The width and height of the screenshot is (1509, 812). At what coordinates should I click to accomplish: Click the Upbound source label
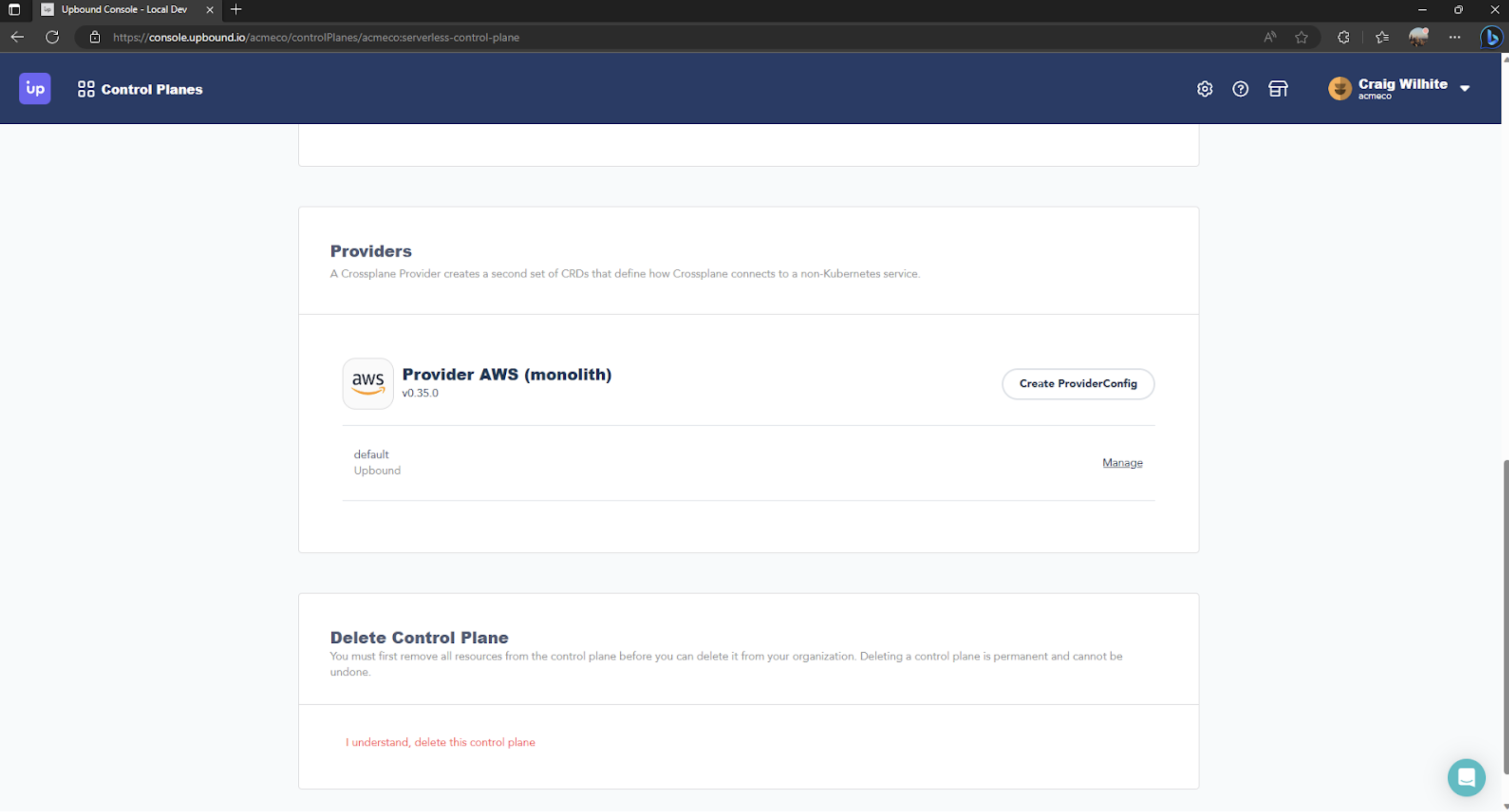coord(377,470)
